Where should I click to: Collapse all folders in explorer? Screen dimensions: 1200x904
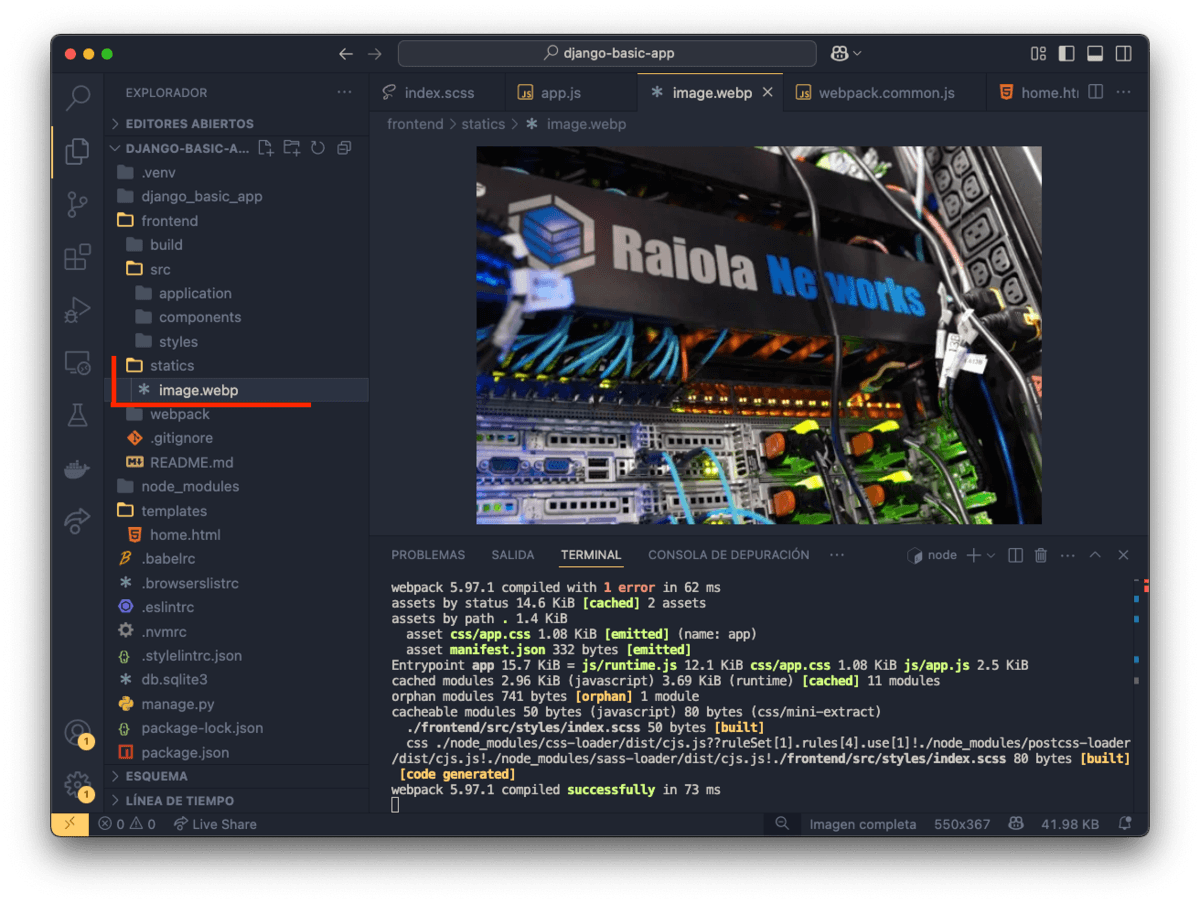(x=344, y=148)
